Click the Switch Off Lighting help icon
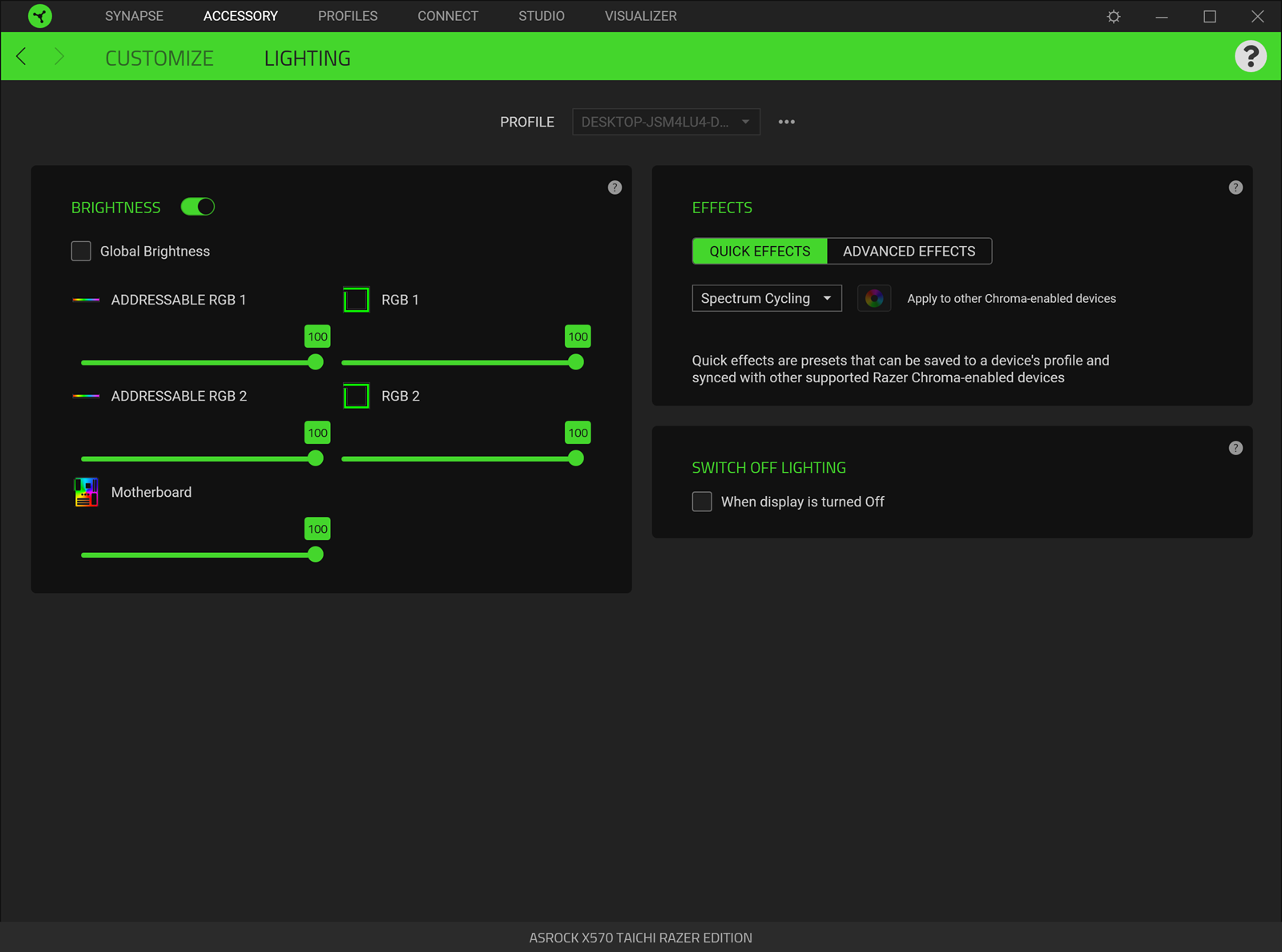 click(1236, 448)
